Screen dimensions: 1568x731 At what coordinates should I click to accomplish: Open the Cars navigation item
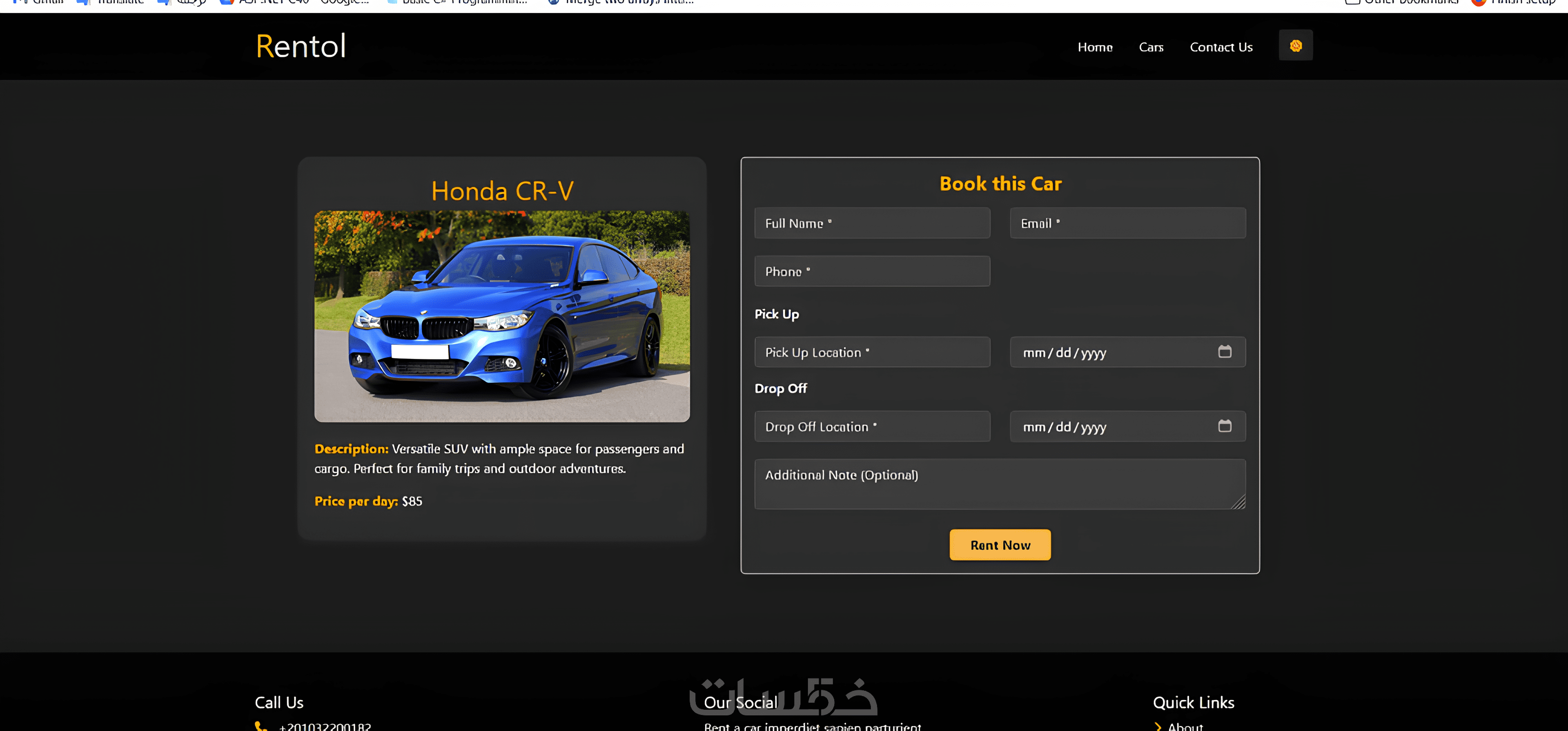(1150, 47)
